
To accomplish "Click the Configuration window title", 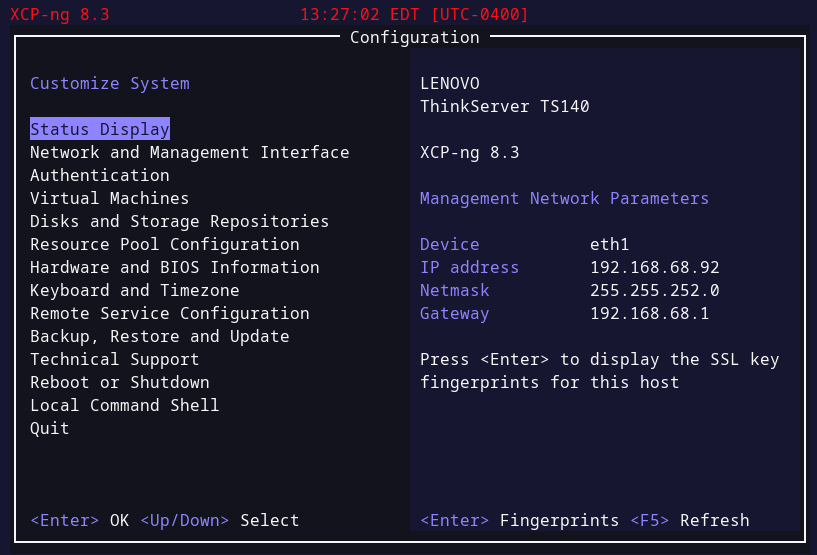I will [415, 38].
